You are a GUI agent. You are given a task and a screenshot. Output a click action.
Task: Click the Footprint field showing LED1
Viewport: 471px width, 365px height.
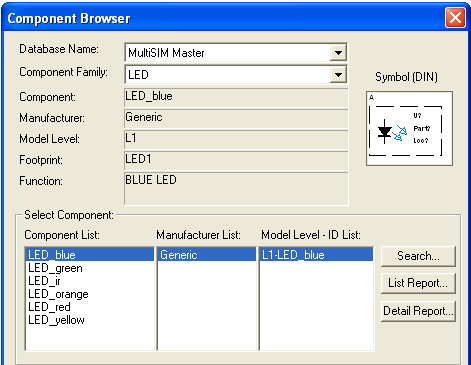236,160
